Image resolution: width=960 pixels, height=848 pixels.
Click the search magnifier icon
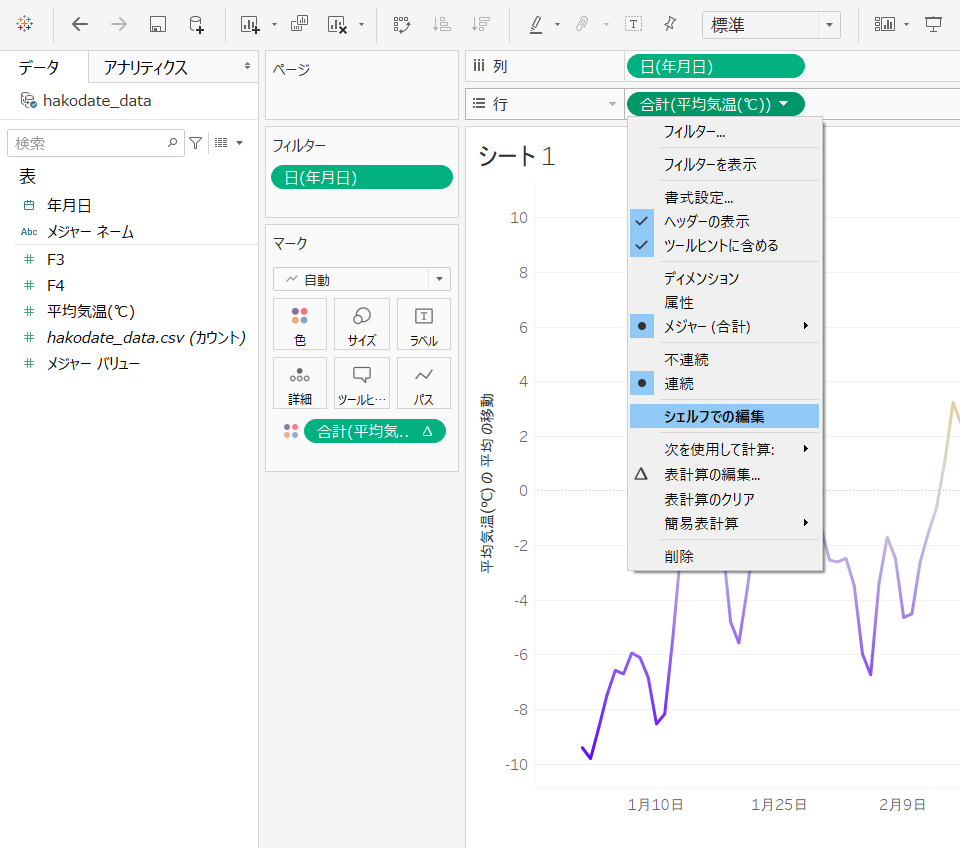click(173, 143)
